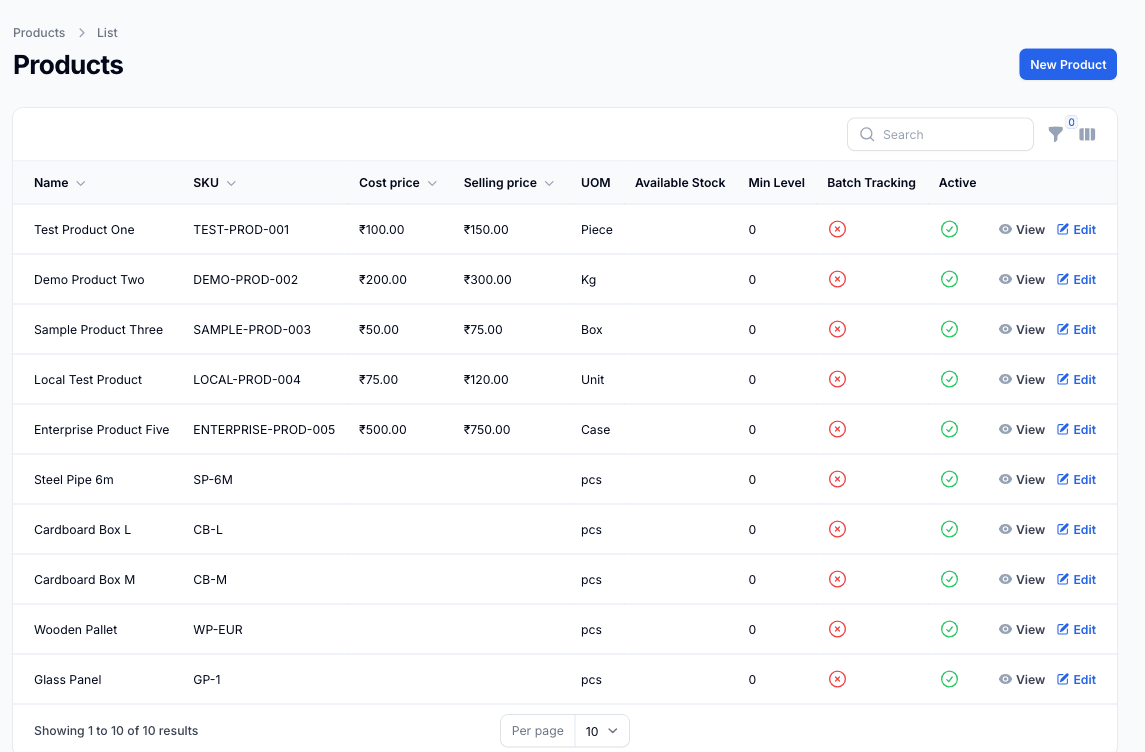Edit Steel Pipe 6m

pos(1076,480)
